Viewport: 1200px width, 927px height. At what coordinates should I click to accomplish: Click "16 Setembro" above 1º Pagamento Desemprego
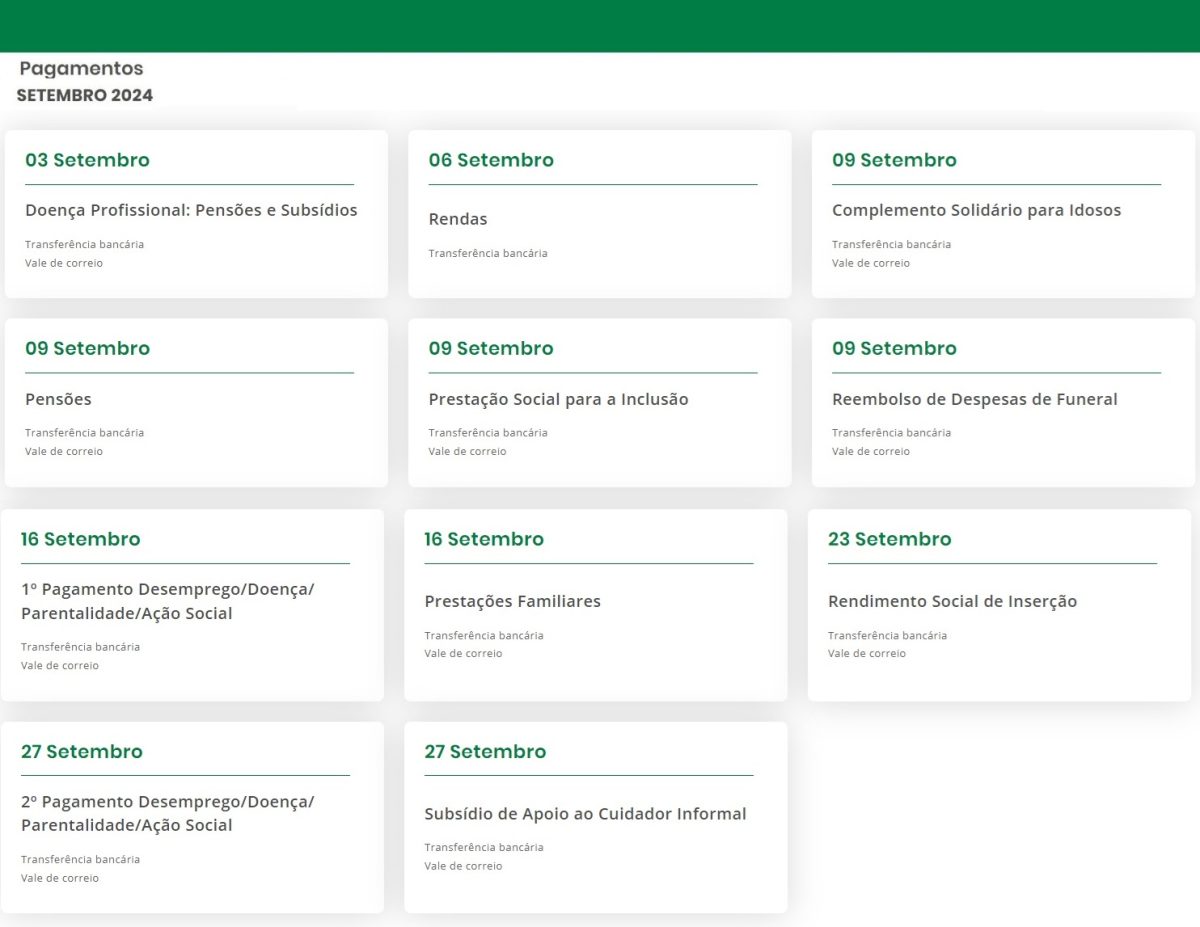tap(81, 539)
